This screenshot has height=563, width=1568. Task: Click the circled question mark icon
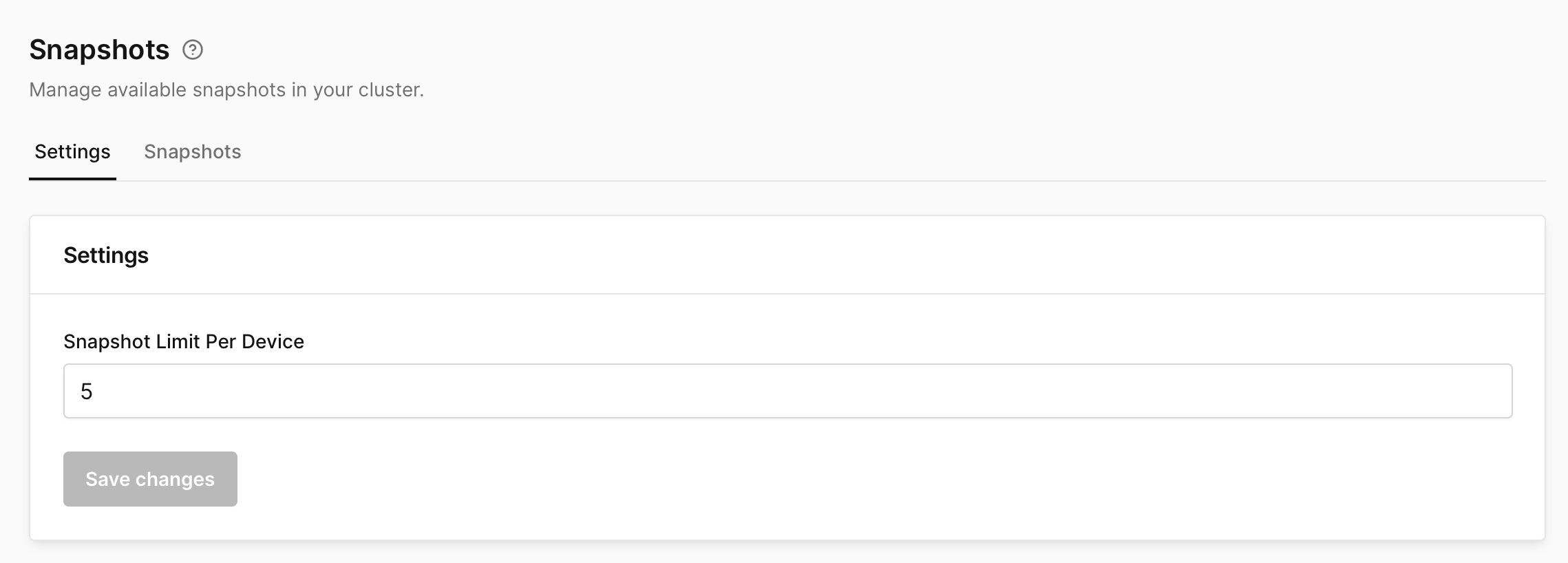tap(193, 50)
